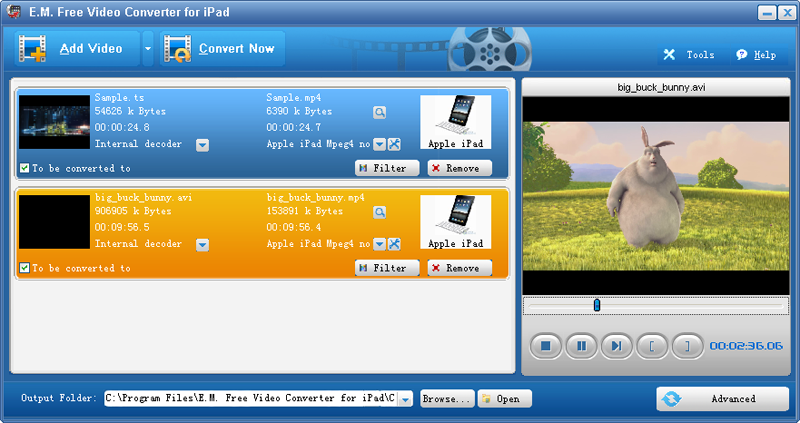Click the 'Sample.ts' file name
800x423 pixels.
119,97
